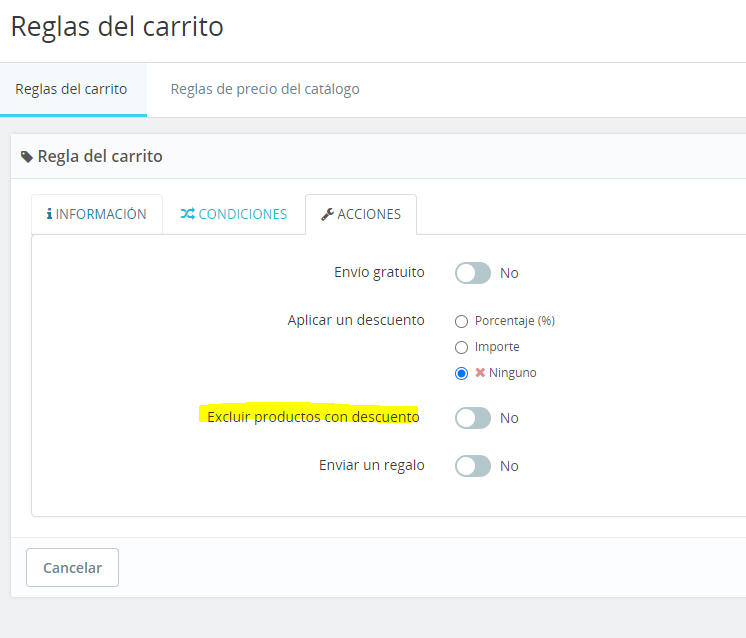746x638 pixels.
Task: Select the ACCIONES tab
Action: point(361,214)
